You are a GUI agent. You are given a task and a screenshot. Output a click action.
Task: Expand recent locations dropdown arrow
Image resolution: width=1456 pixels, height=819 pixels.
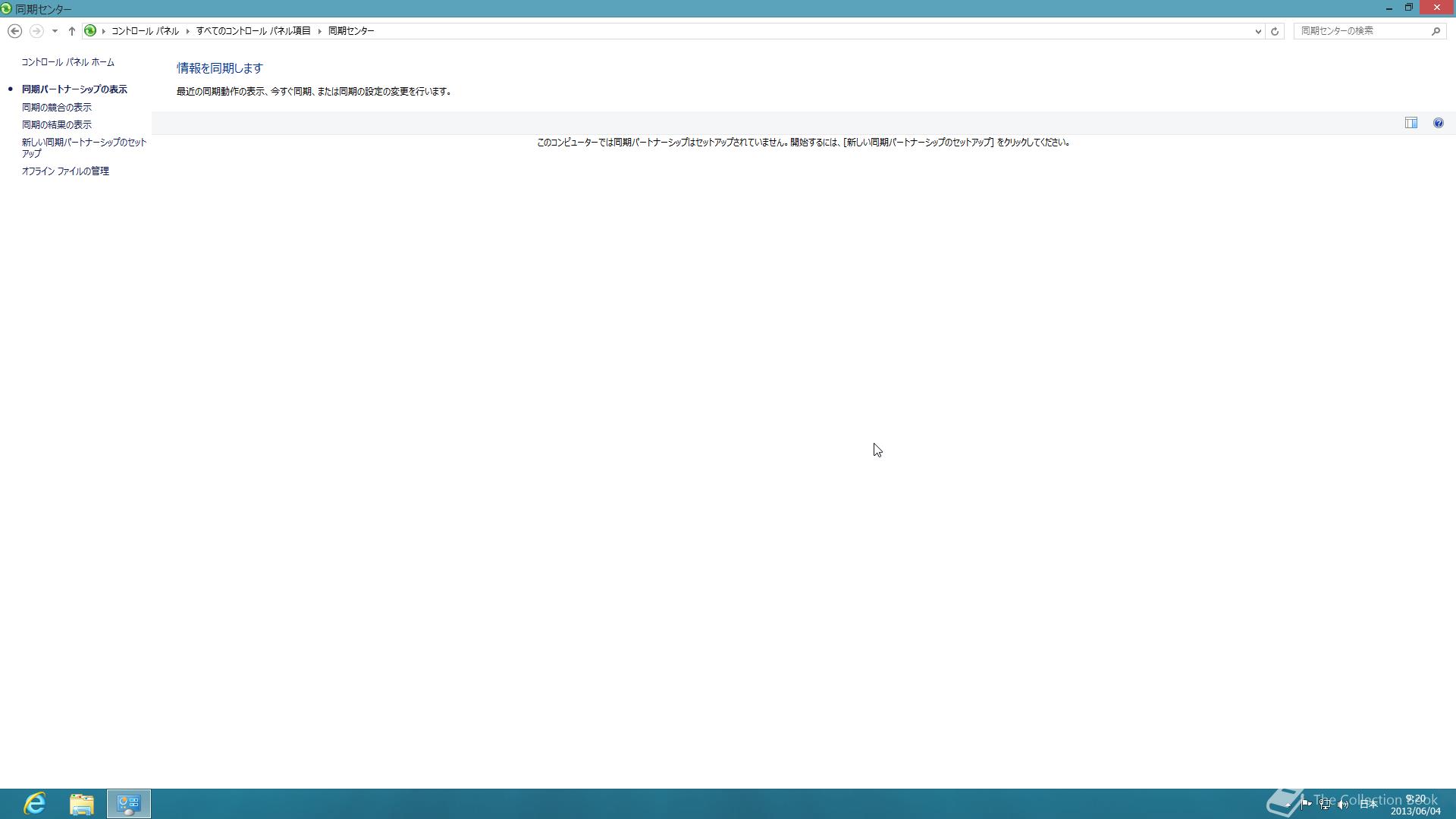click(x=55, y=31)
